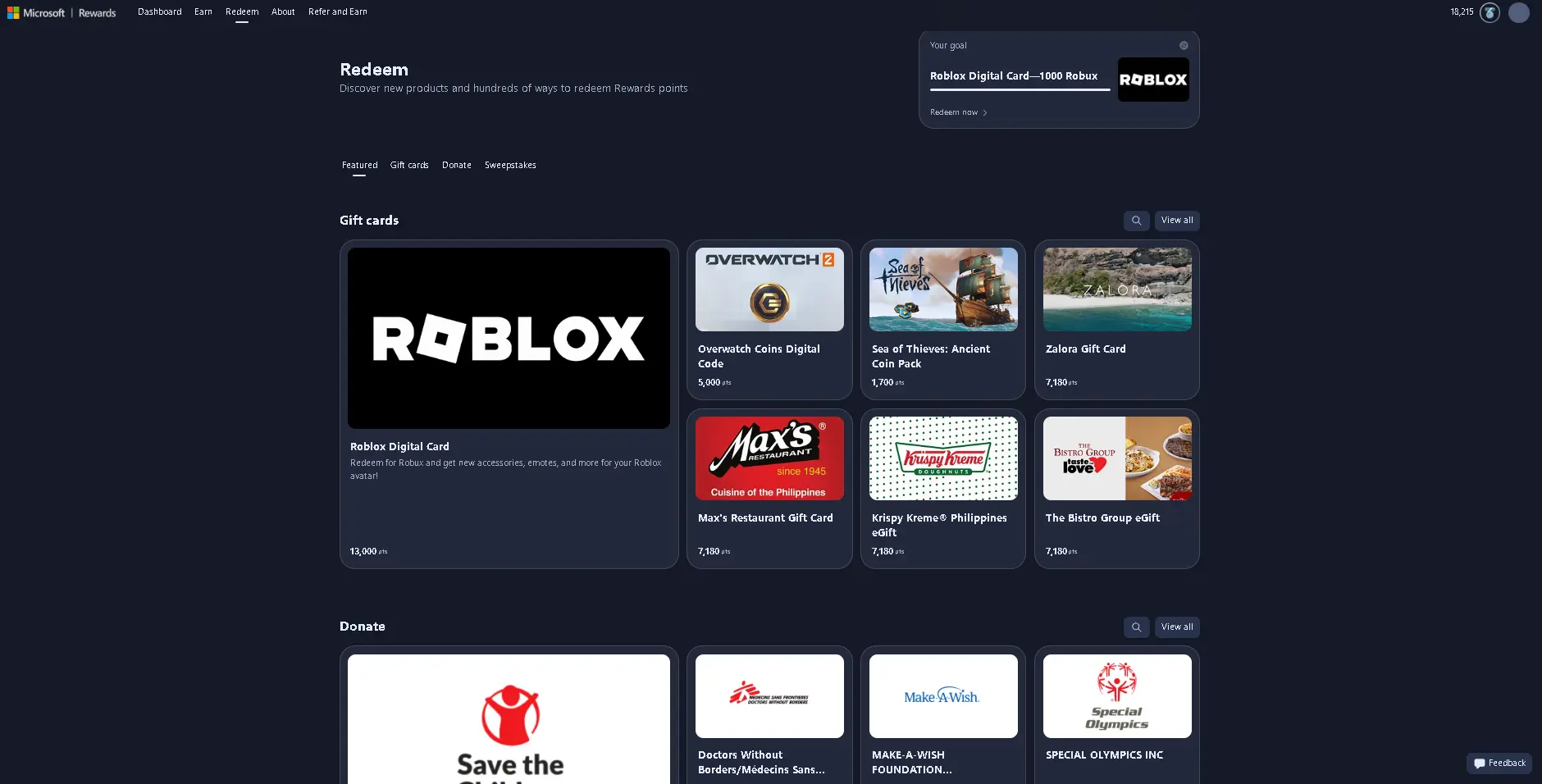This screenshot has width=1542, height=784.
Task: Open the rewards medal icon beside 18,215
Action: (1490, 12)
